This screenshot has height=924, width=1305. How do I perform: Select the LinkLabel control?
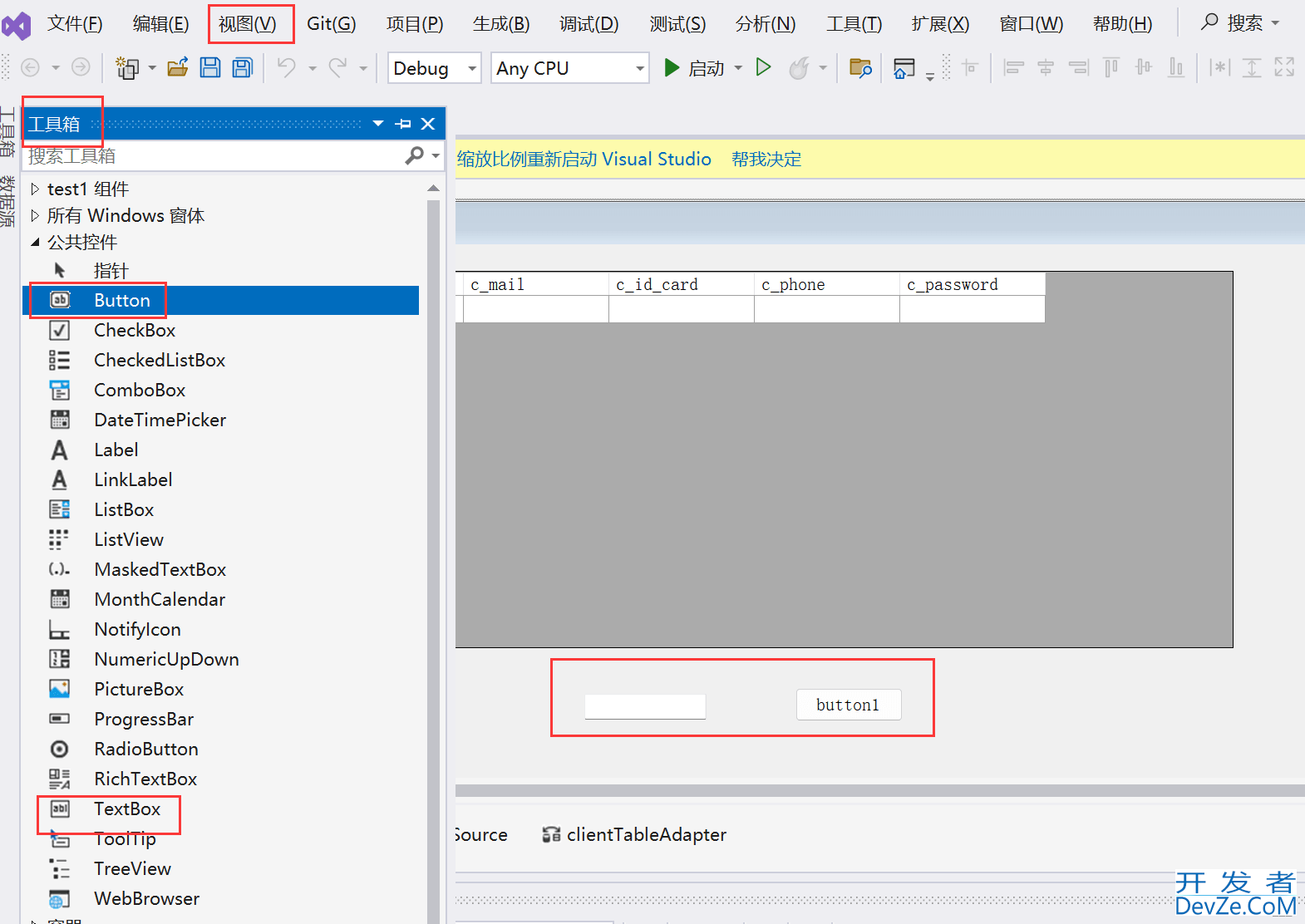220,479
